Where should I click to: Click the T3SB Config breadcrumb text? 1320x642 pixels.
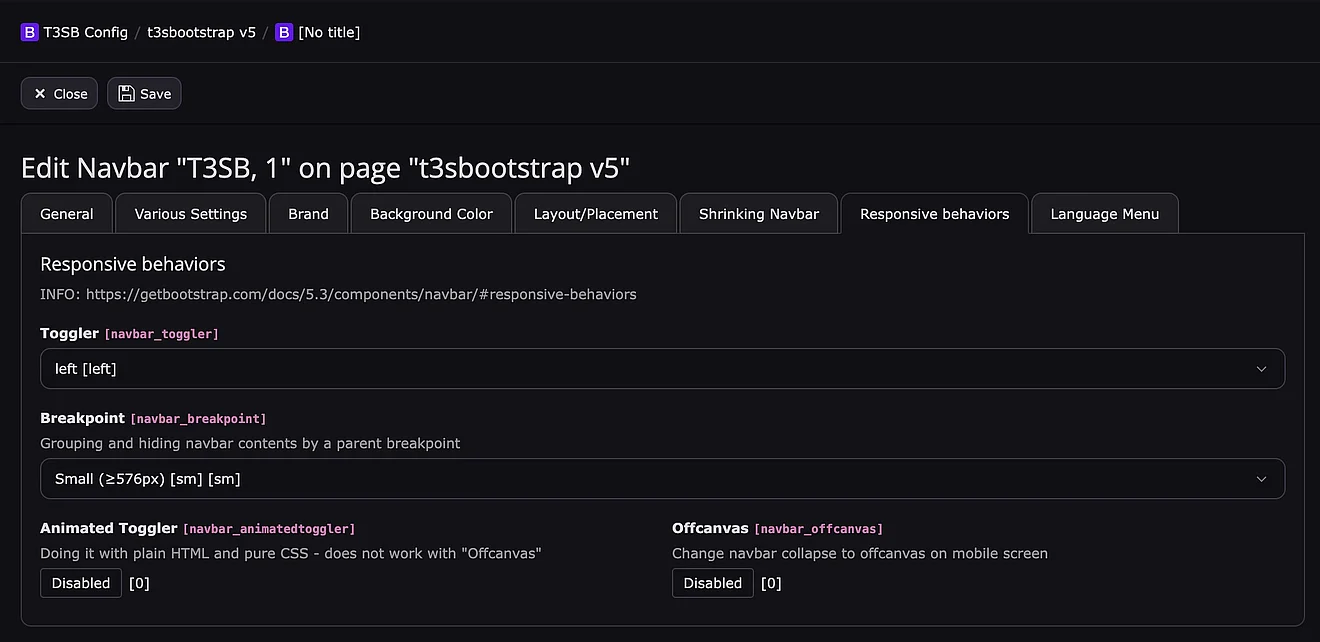pyautogui.click(x=85, y=32)
